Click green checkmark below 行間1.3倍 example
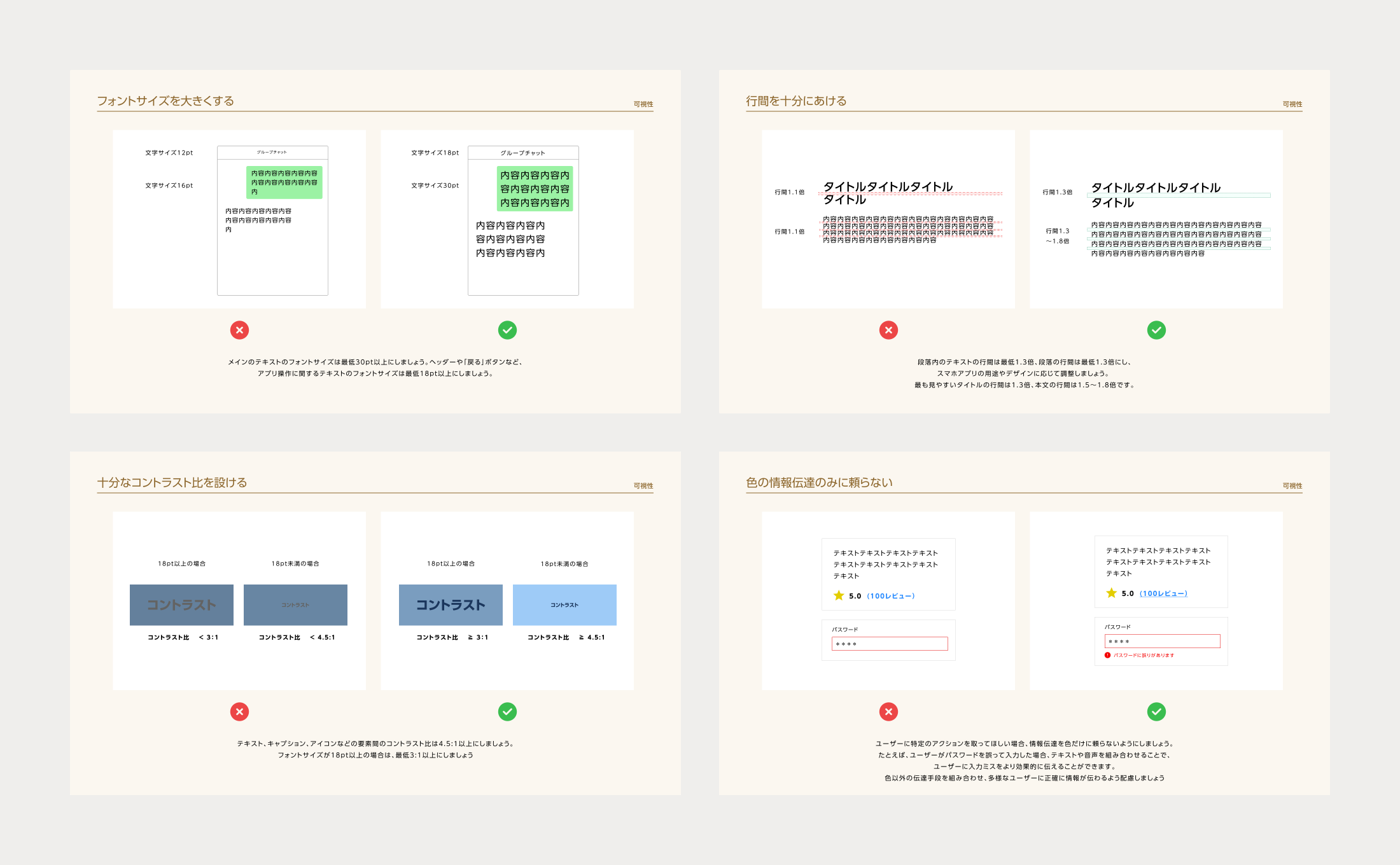 point(1156,330)
